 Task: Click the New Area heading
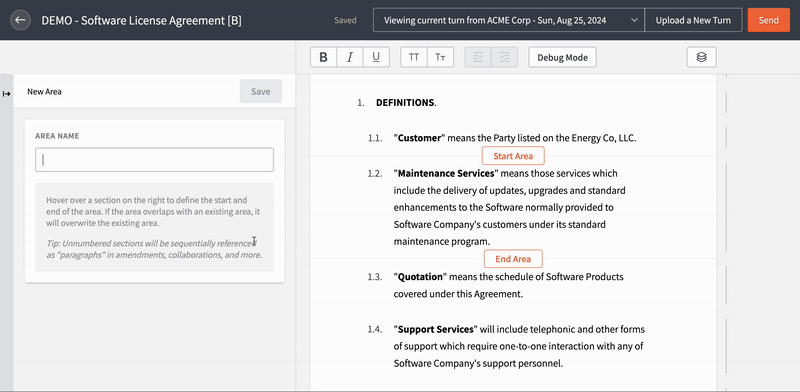[44, 92]
